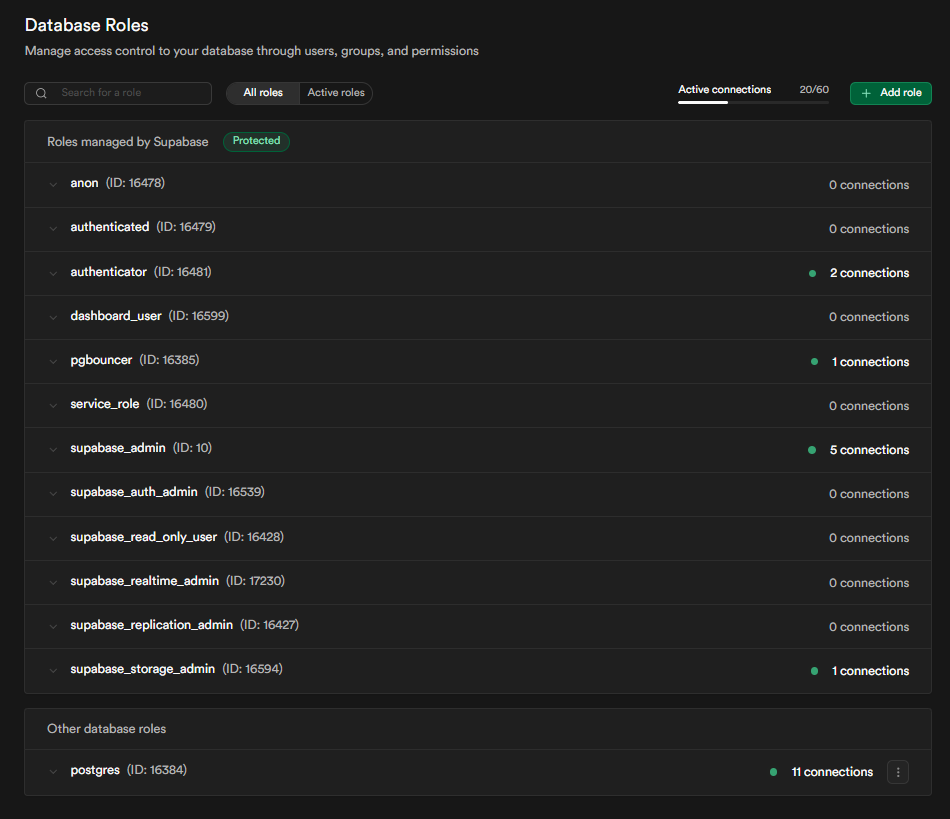This screenshot has width=950, height=819.
Task: Expand the authenticated role details
Action: pos(53,228)
